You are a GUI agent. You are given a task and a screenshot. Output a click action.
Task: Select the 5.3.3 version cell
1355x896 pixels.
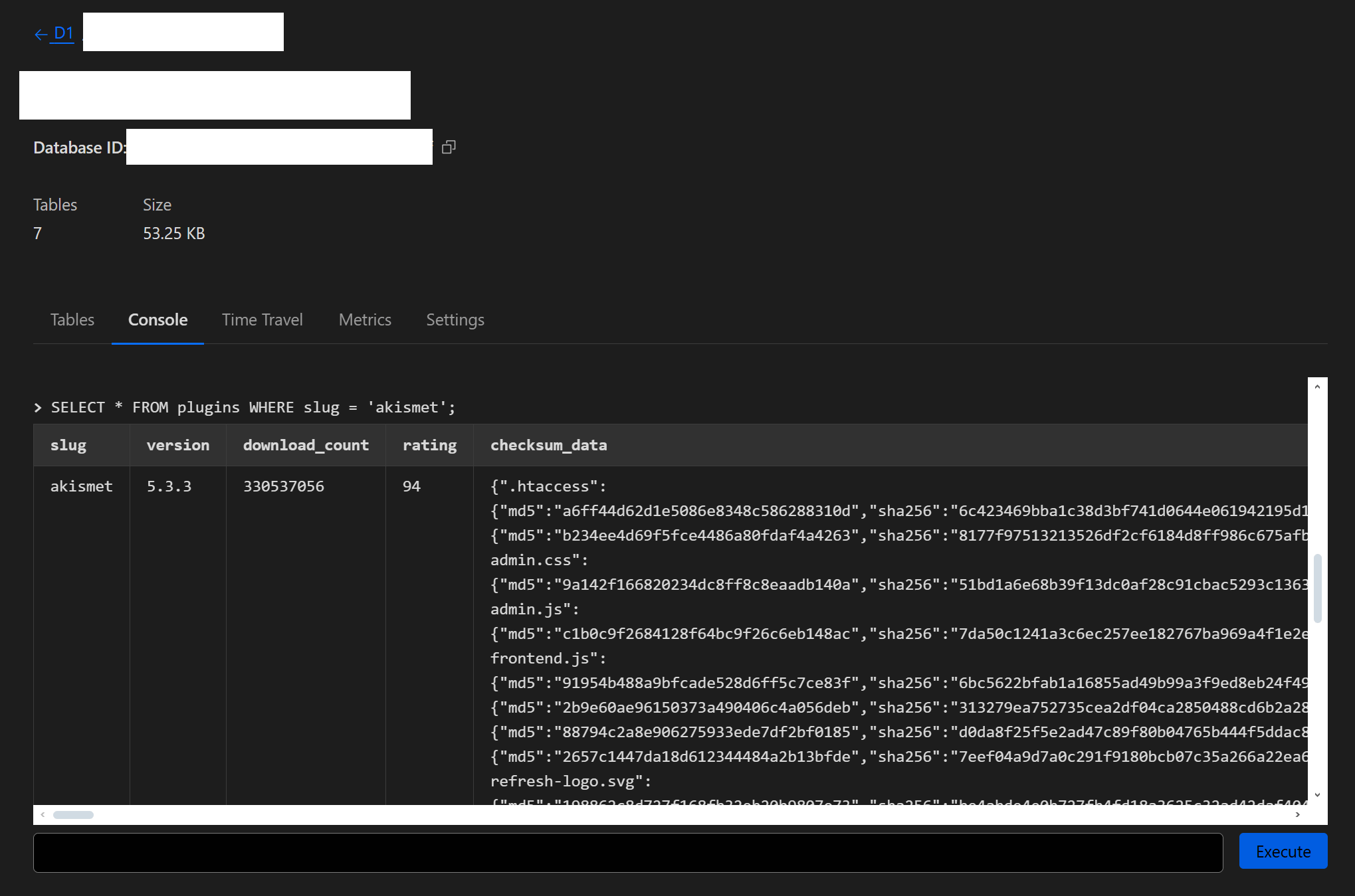(169, 486)
